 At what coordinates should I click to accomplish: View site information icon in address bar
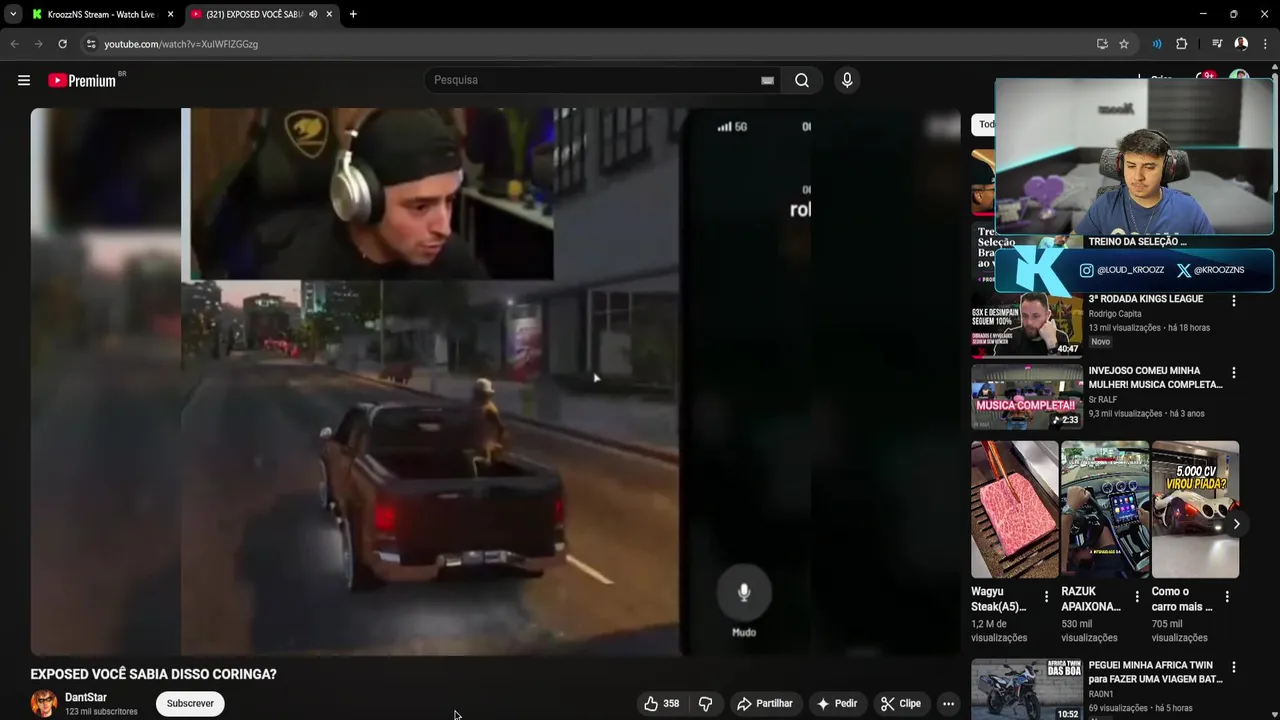pos(91,44)
